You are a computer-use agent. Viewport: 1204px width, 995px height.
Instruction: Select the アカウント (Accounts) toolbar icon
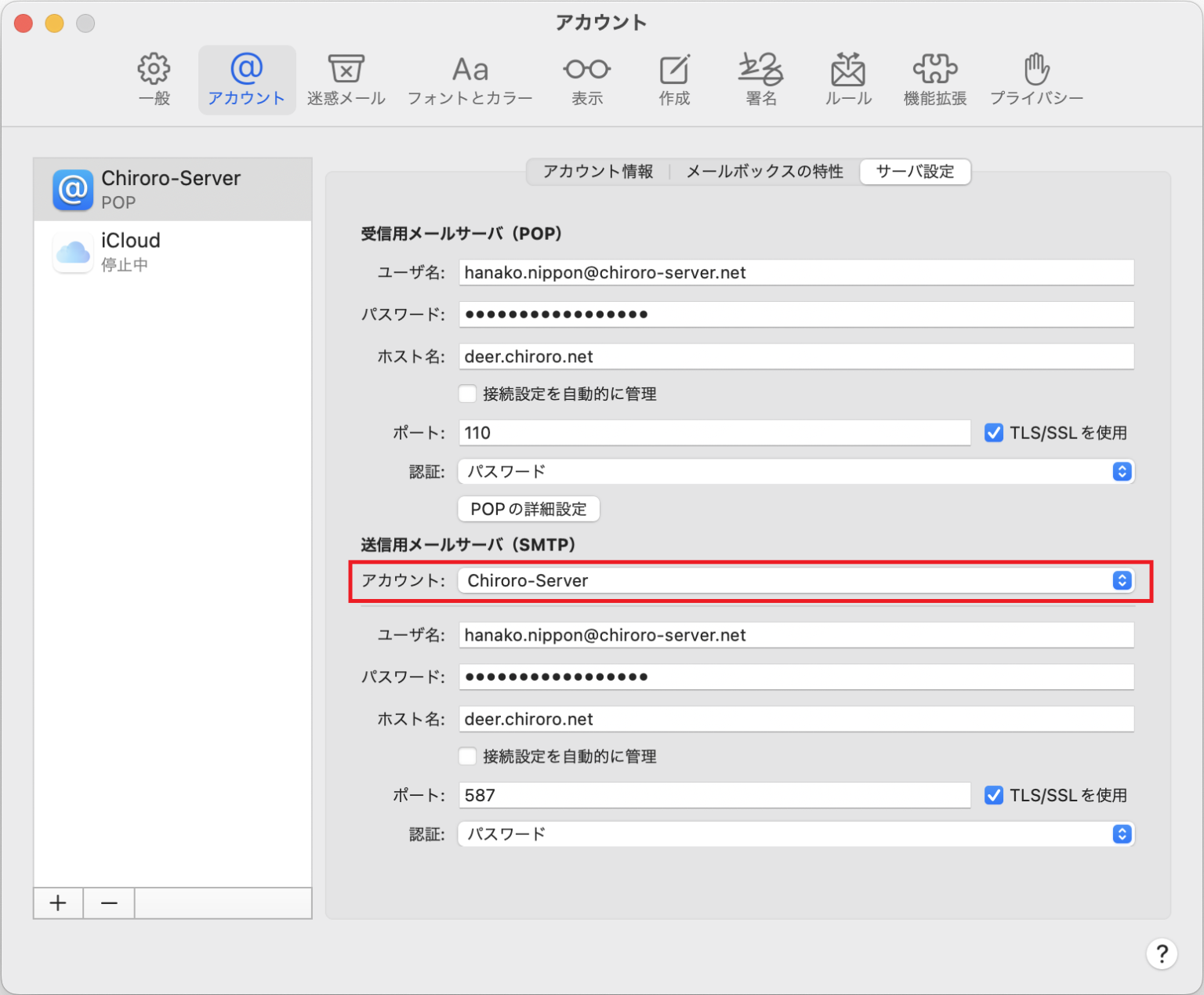coord(246,78)
